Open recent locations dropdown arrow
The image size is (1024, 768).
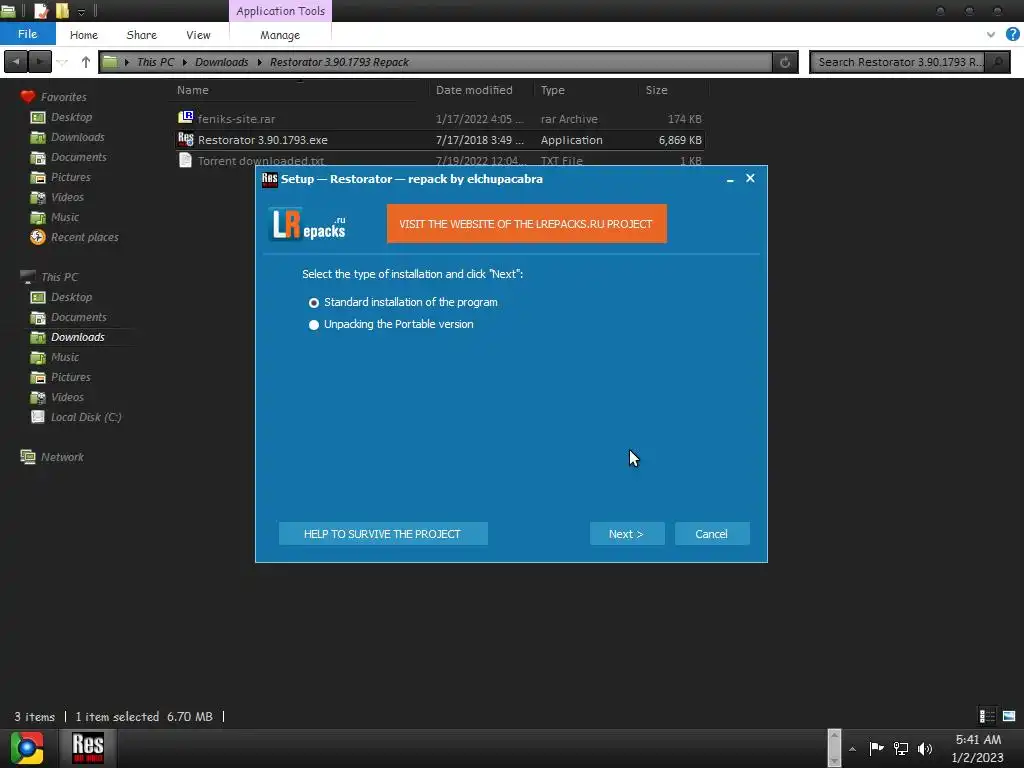62,62
